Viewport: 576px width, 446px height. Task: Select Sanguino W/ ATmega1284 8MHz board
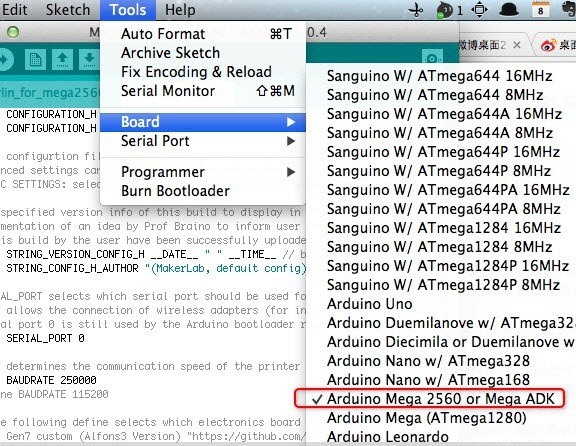(441, 247)
